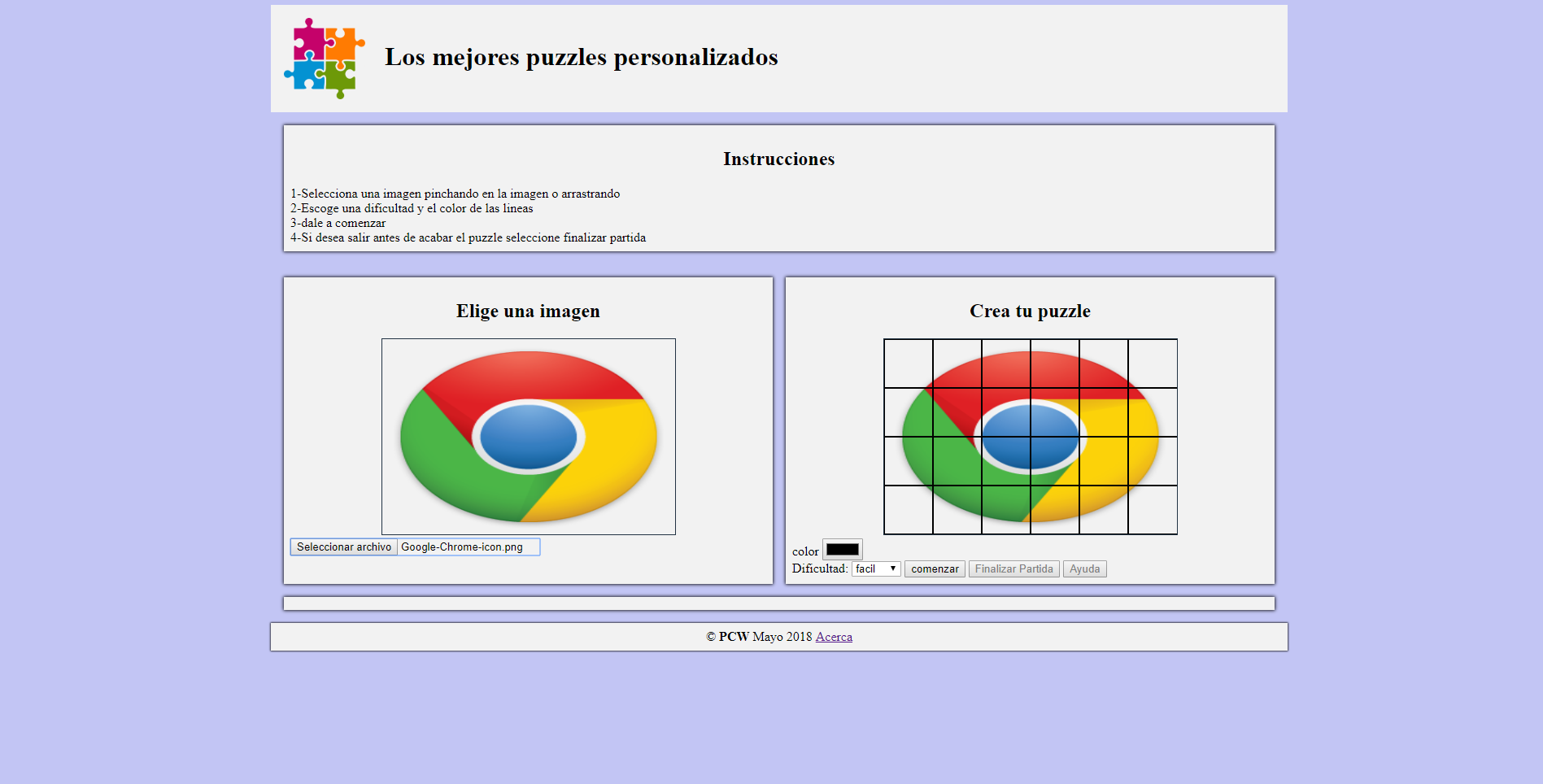Click the Crea tu puzzle title
Image resolution: width=1543 pixels, height=784 pixels.
[x=1029, y=311]
